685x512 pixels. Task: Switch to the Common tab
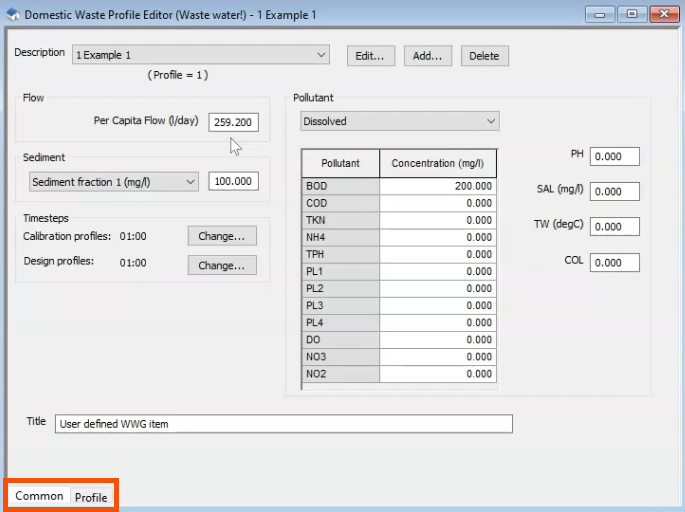[39, 496]
